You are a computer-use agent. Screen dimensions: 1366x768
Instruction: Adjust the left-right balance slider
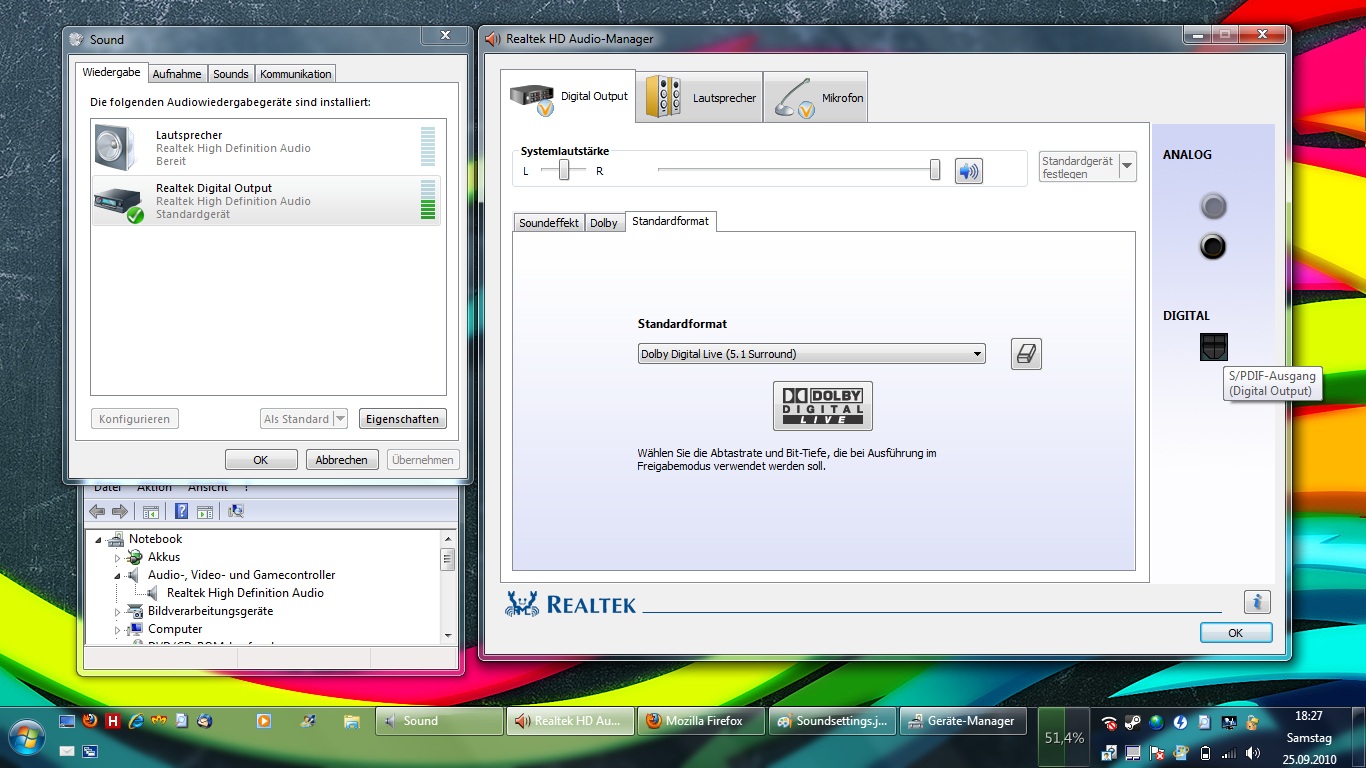pyautogui.click(x=564, y=171)
